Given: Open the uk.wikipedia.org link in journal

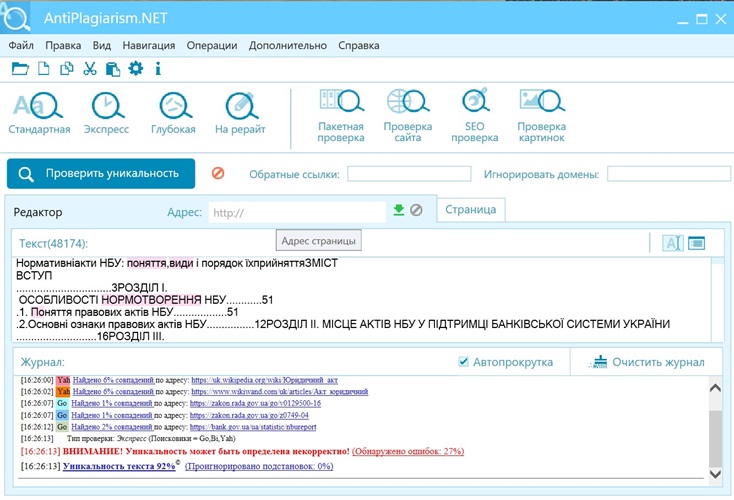Looking at the screenshot, I should (x=264, y=380).
